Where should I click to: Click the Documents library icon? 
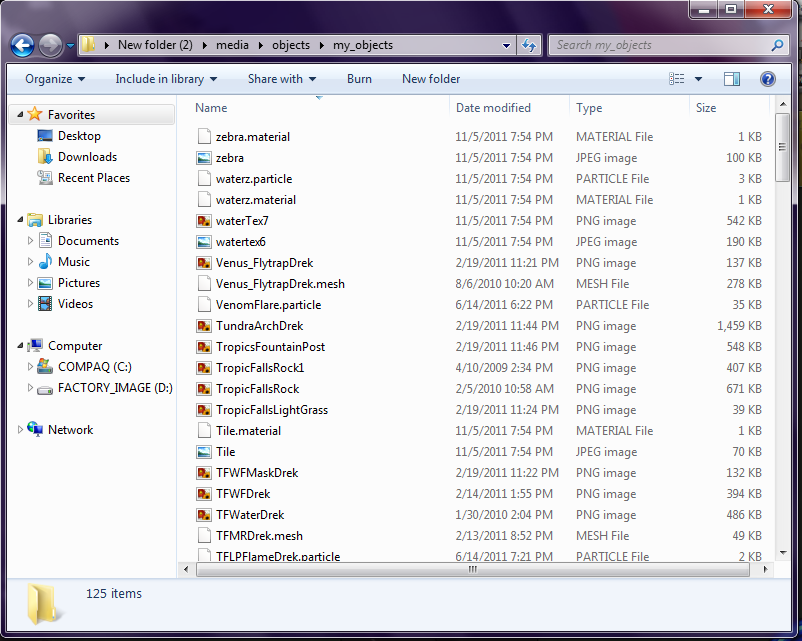pyautogui.click(x=45, y=240)
